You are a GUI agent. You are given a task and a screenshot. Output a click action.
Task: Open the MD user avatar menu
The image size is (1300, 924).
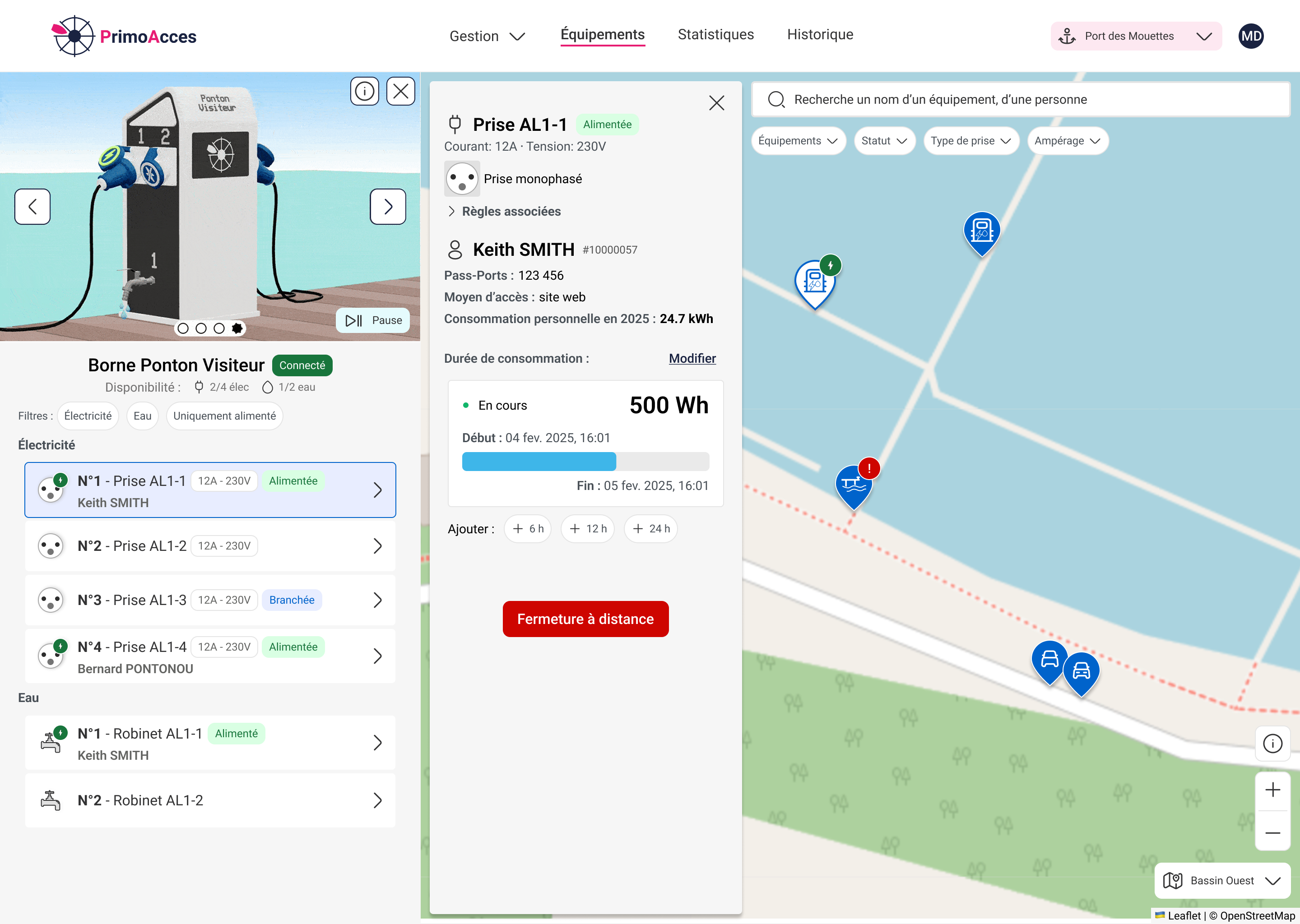tap(1251, 35)
